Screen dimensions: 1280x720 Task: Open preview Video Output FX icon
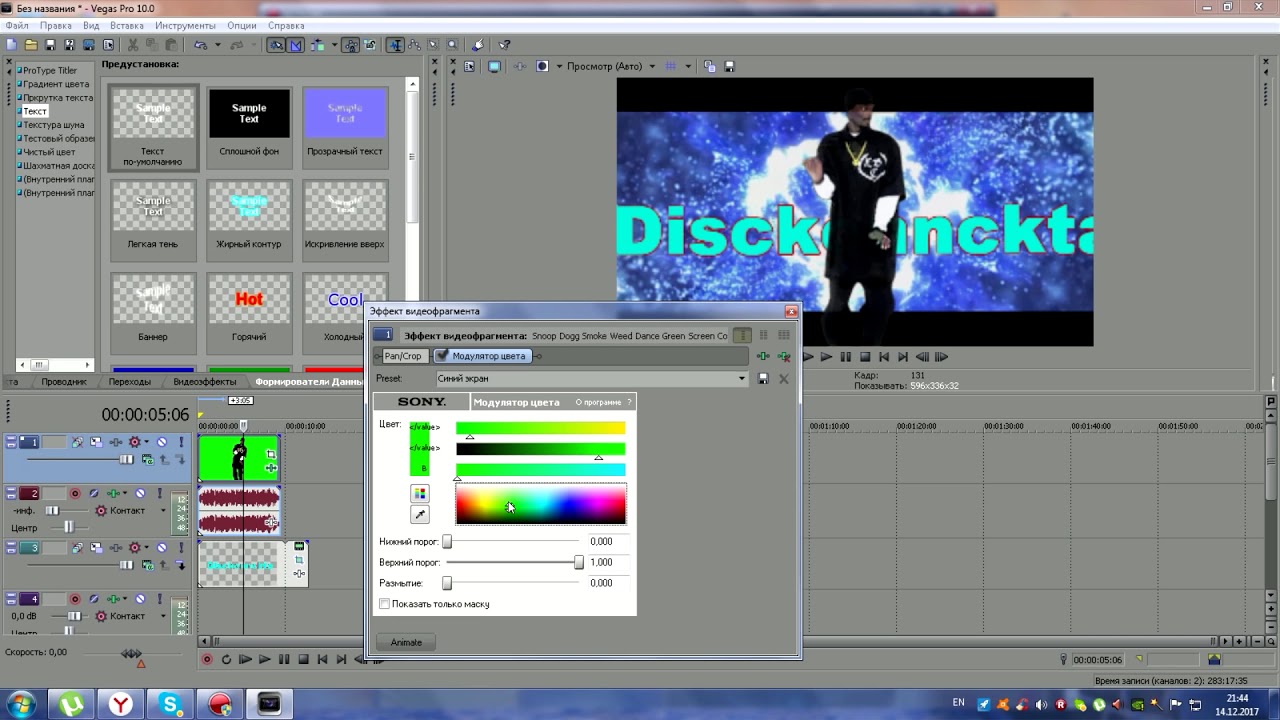[519, 66]
